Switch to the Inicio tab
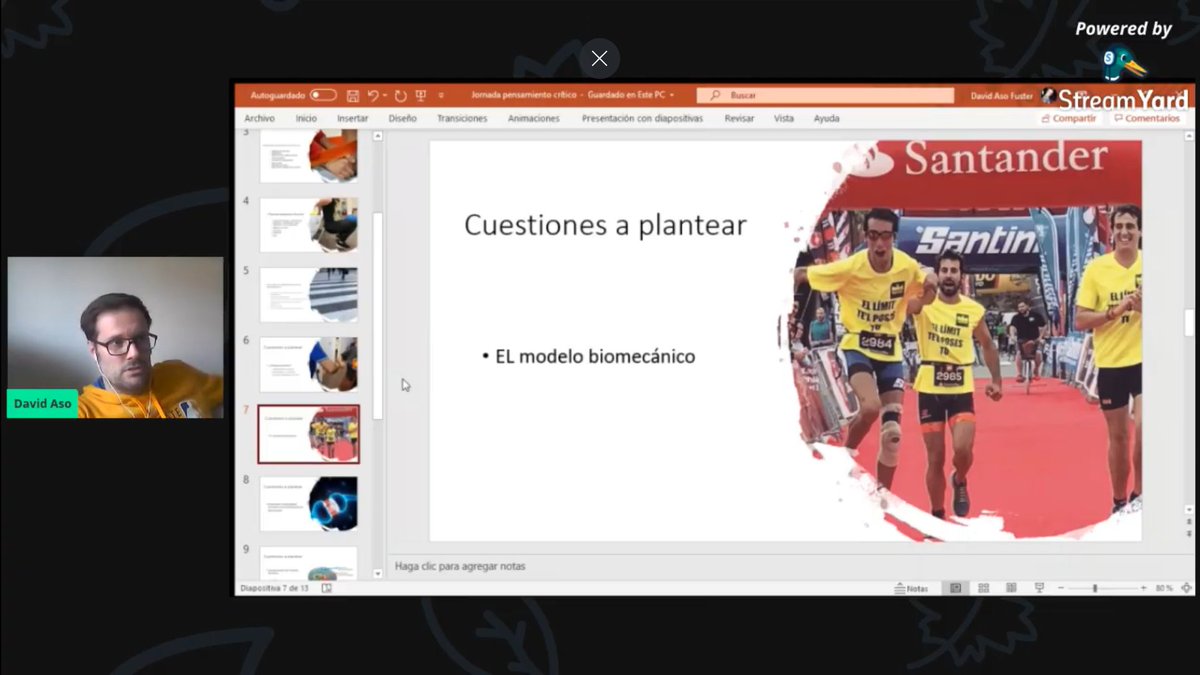 click(306, 118)
